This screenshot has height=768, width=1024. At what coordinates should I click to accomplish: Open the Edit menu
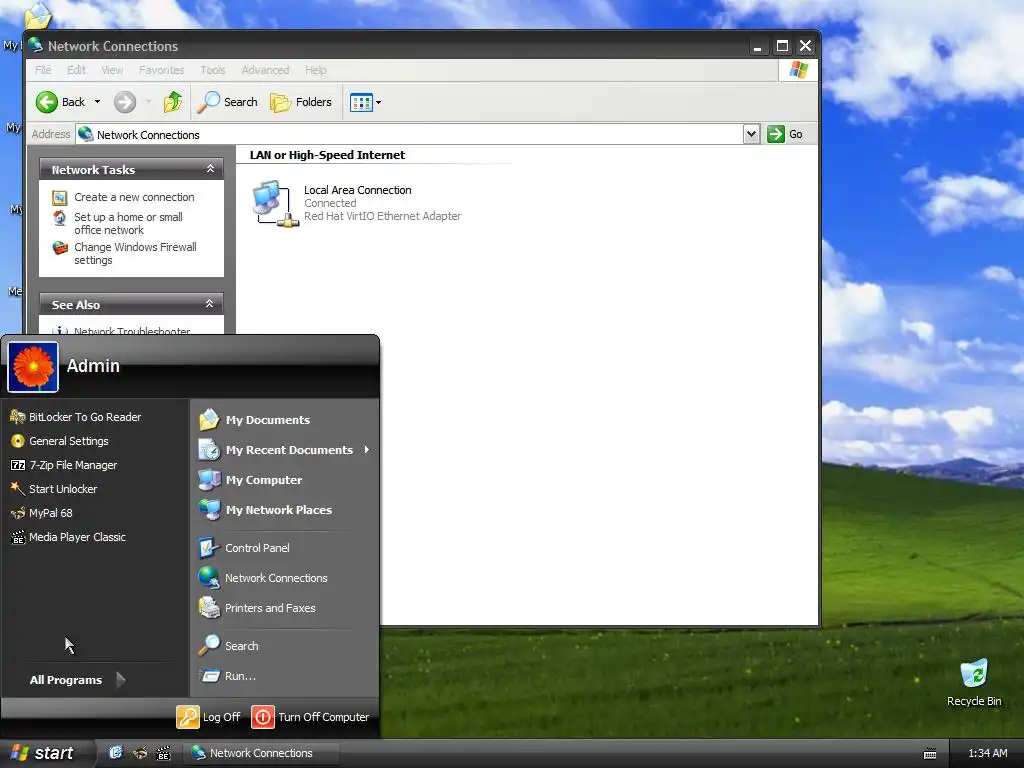click(76, 70)
